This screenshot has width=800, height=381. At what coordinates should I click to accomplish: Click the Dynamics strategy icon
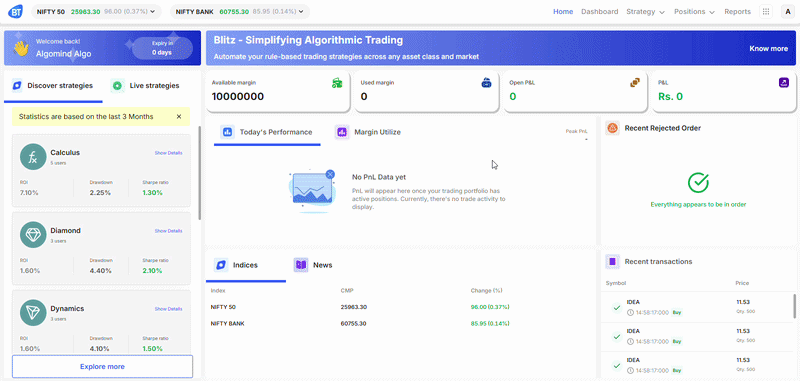tap(33, 313)
